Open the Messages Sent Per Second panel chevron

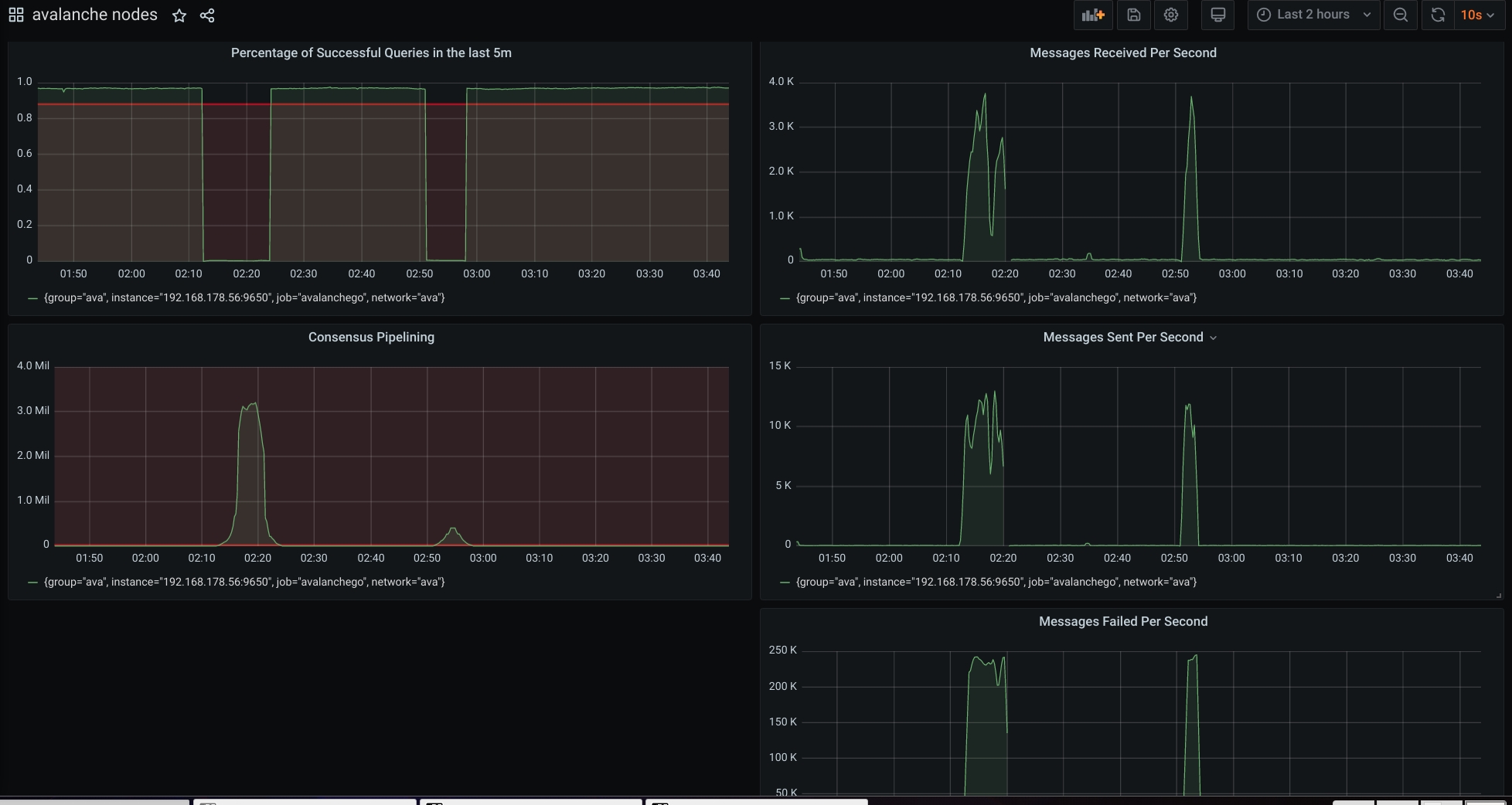pos(1214,338)
